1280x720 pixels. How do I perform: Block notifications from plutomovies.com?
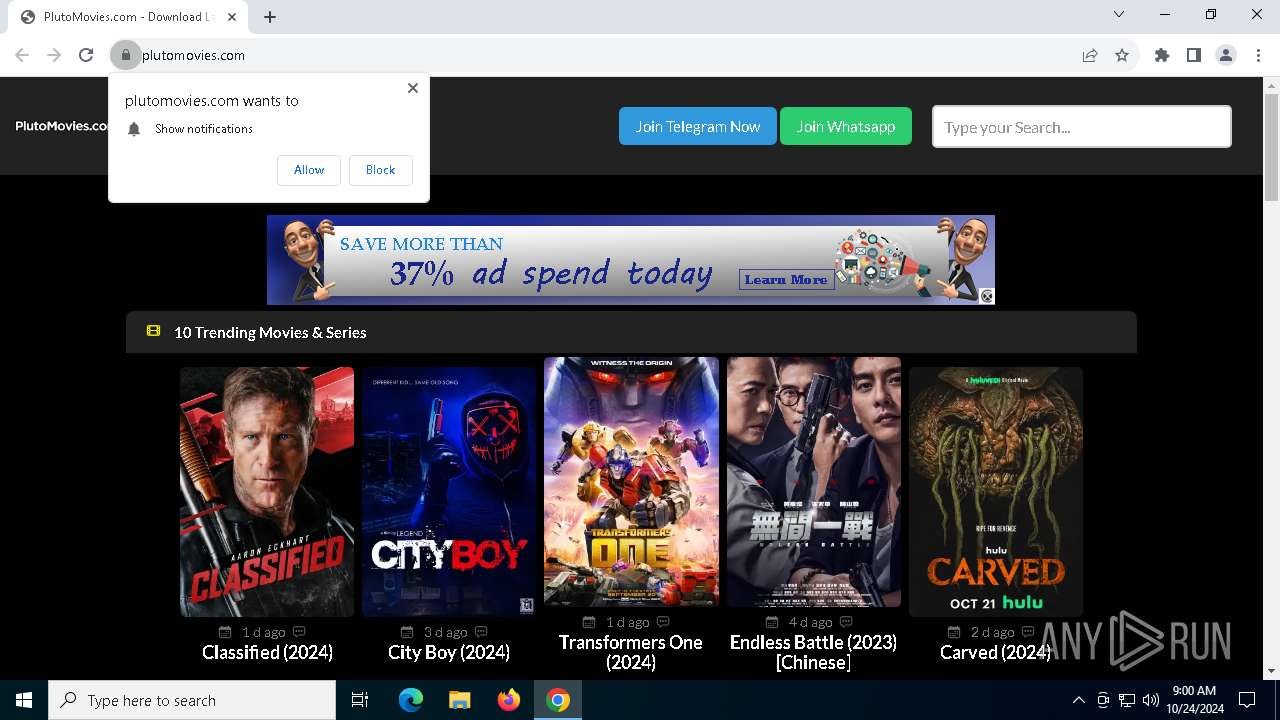tap(380, 170)
